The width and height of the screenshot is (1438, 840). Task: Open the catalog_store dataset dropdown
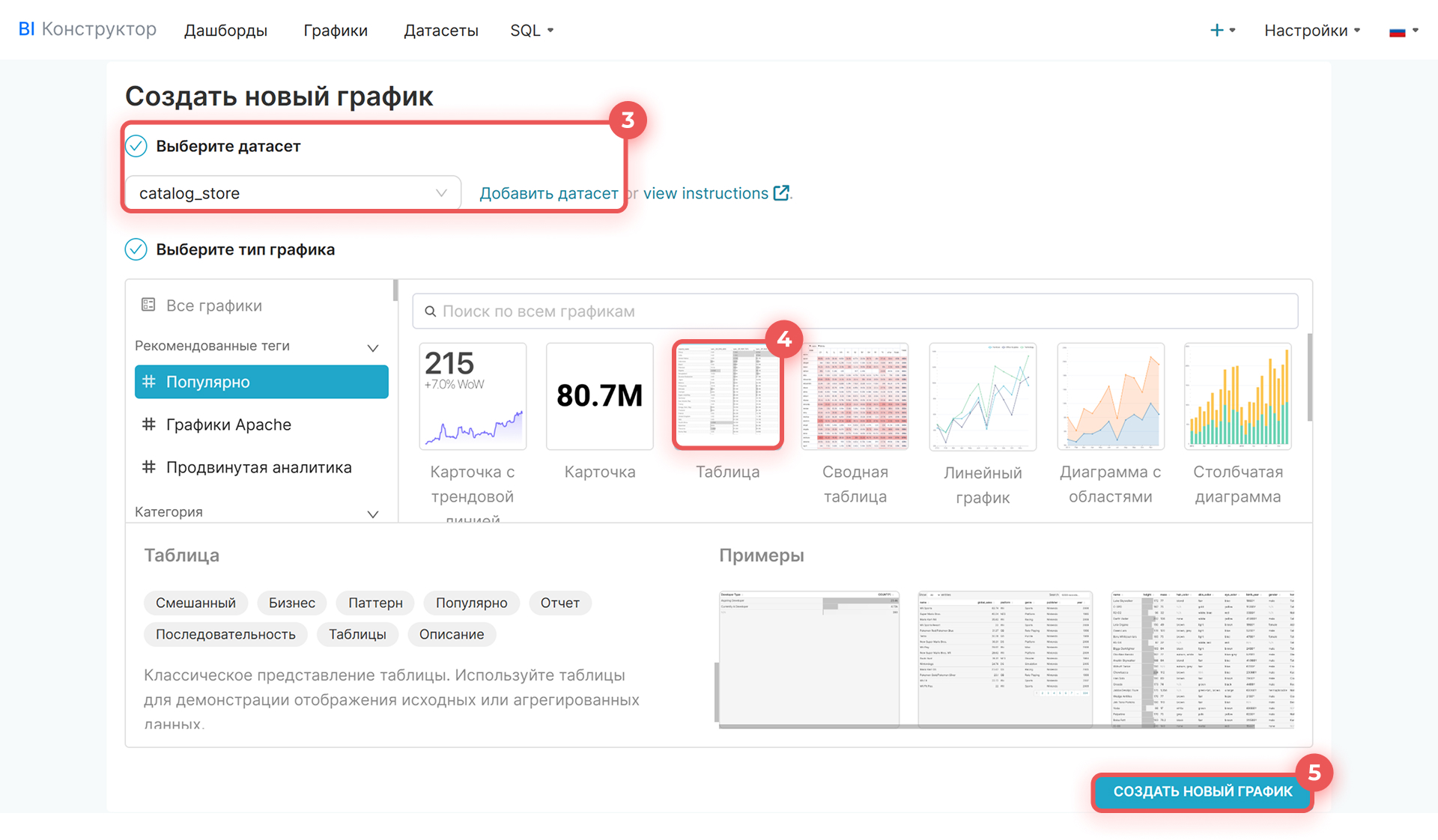(293, 193)
